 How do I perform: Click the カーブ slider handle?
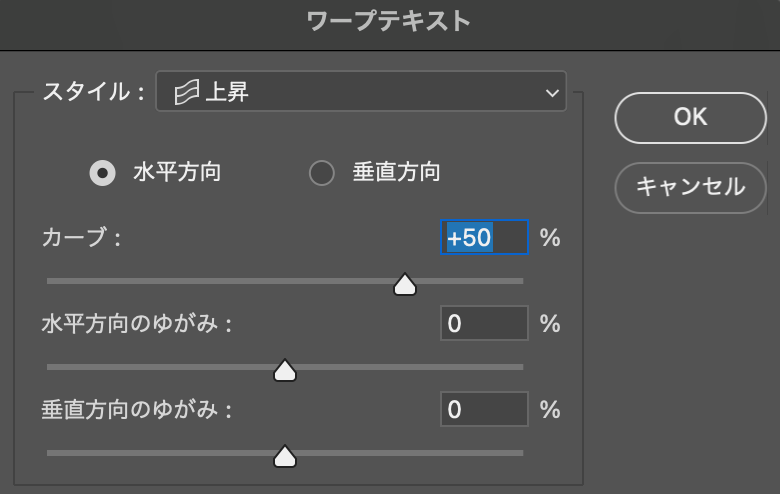click(405, 285)
